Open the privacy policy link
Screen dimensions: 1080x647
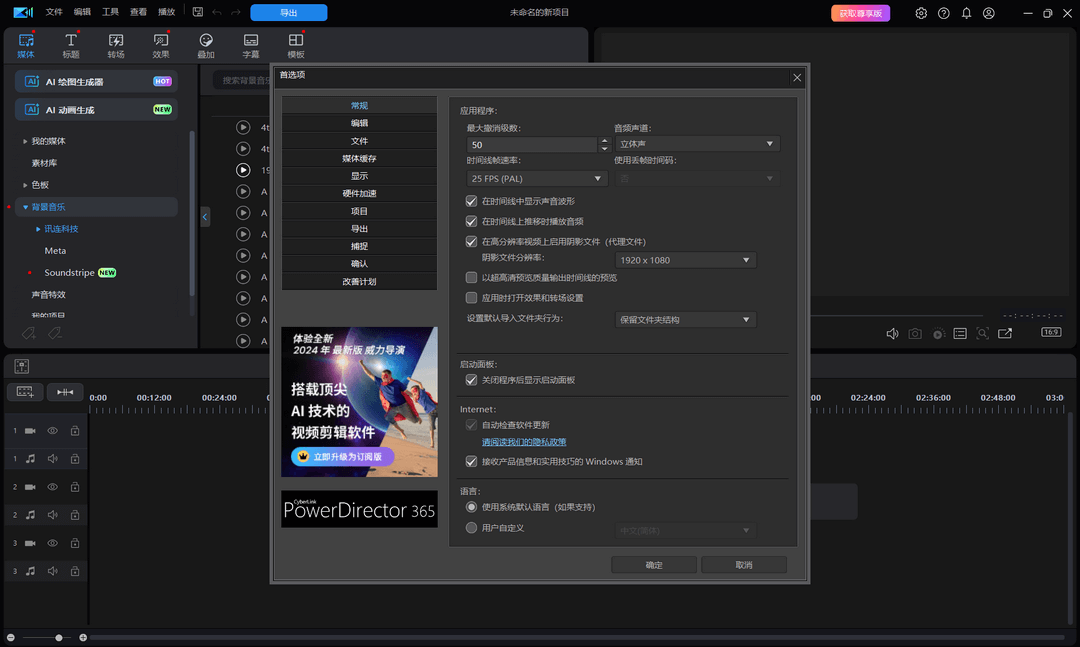[x=524, y=442]
